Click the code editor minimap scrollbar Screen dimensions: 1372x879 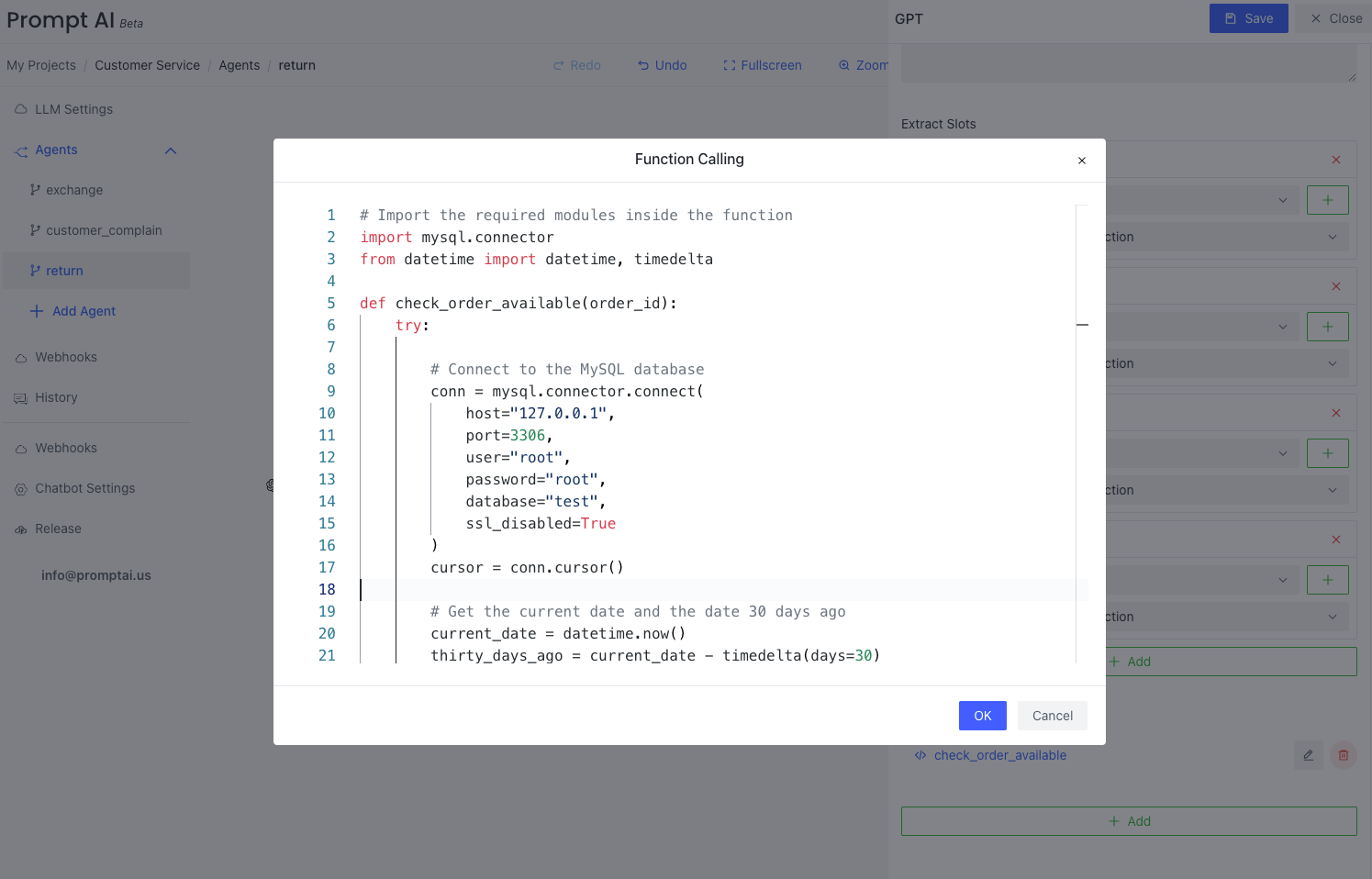pos(1082,433)
